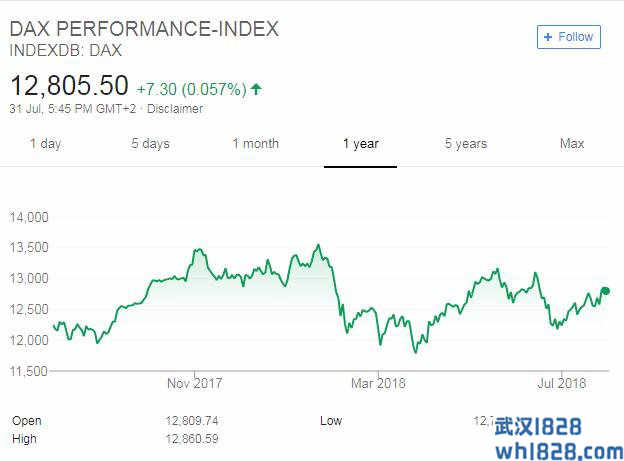Open the 1 month chart tab
Screen dimensions: 624x461
[255, 144]
